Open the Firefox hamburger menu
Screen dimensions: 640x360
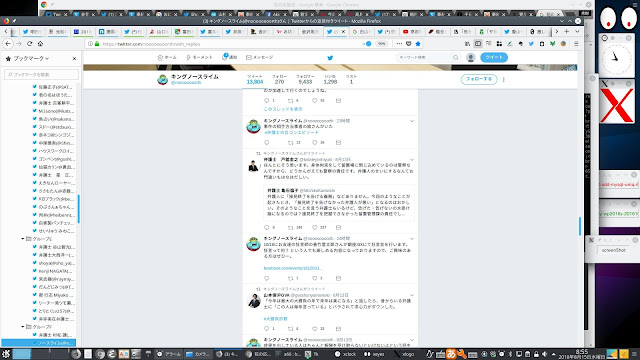[576, 44]
